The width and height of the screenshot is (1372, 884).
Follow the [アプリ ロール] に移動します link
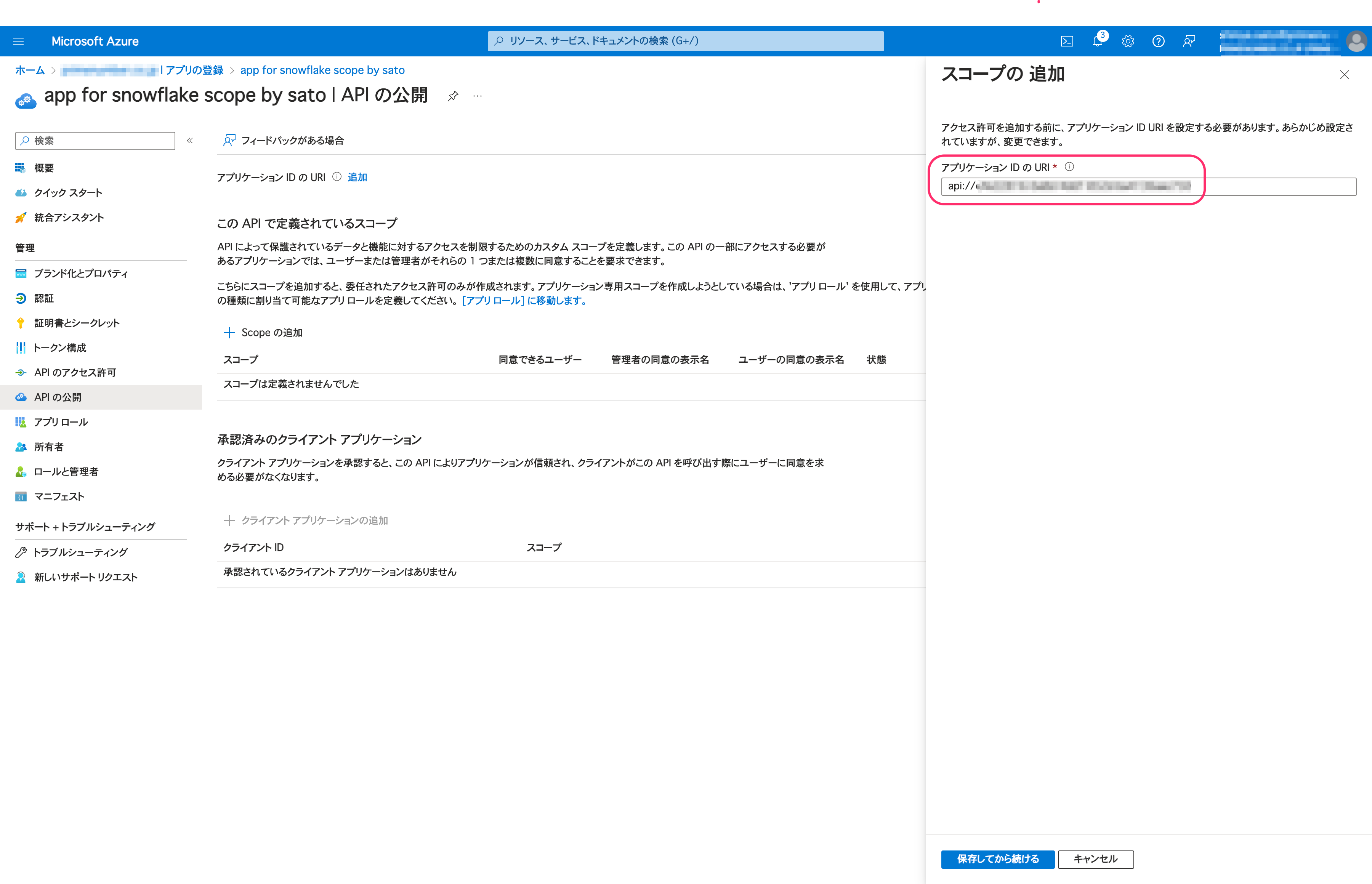tap(524, 300)
